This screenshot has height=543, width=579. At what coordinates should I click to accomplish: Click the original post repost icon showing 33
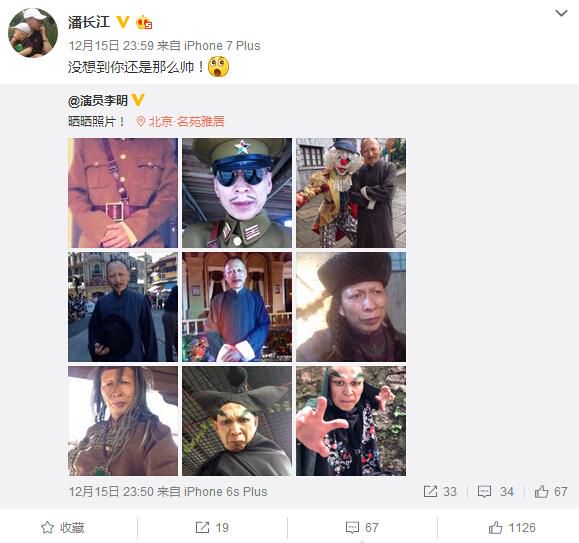pyautogui.click(x=430, y=491)
